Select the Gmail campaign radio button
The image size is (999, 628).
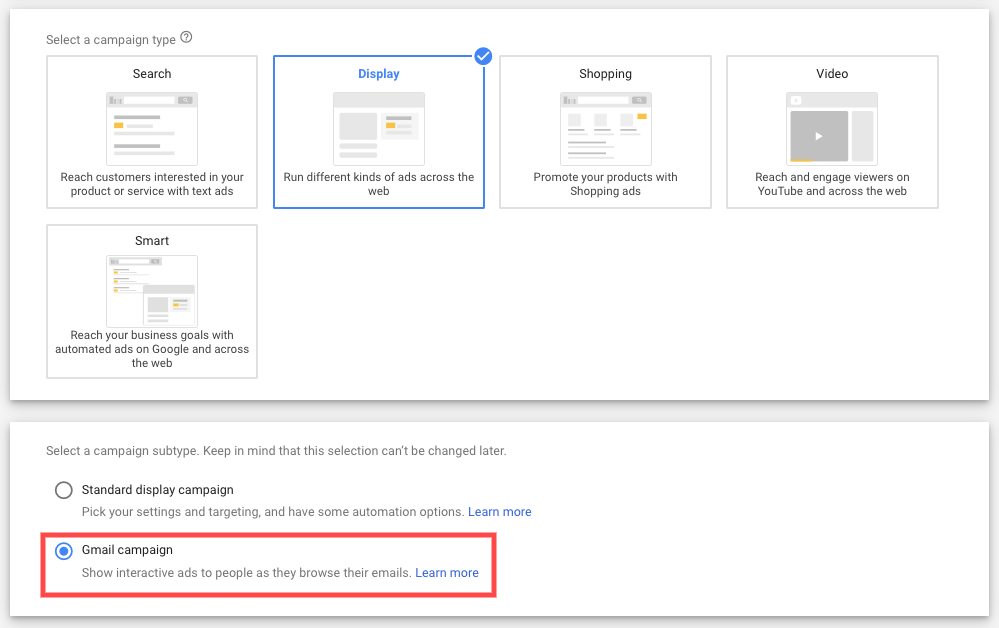[x=64, y=550]
